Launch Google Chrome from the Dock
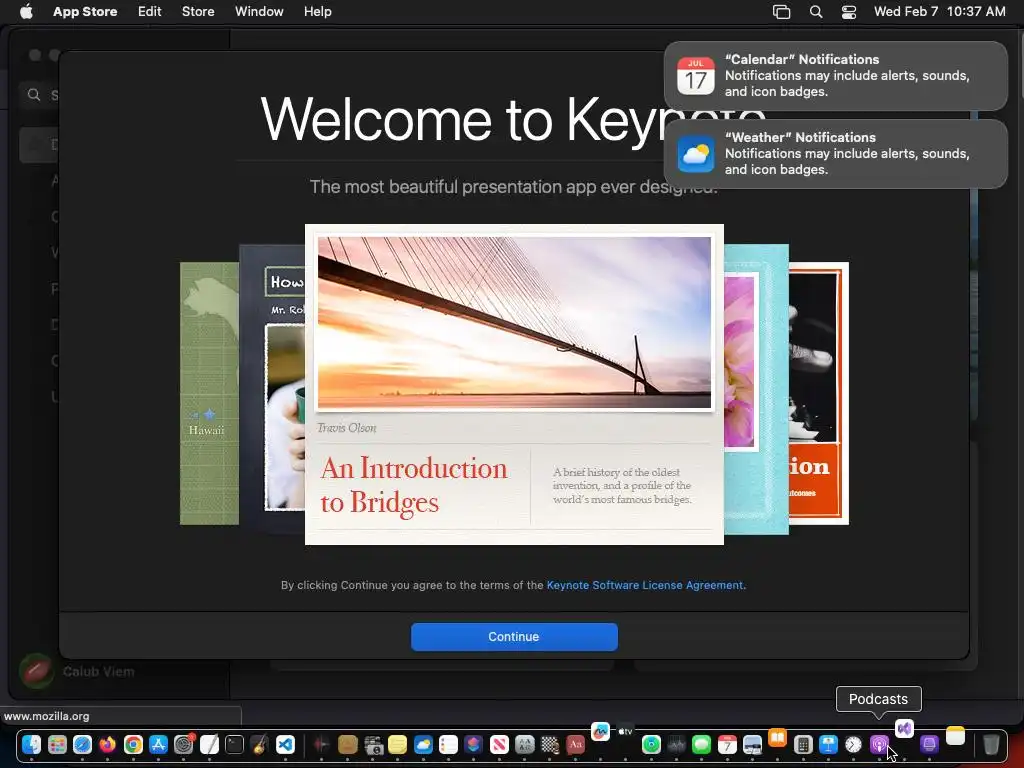Image resolution: width=1024 pixels, height=768 pixels. click(133, 744)
